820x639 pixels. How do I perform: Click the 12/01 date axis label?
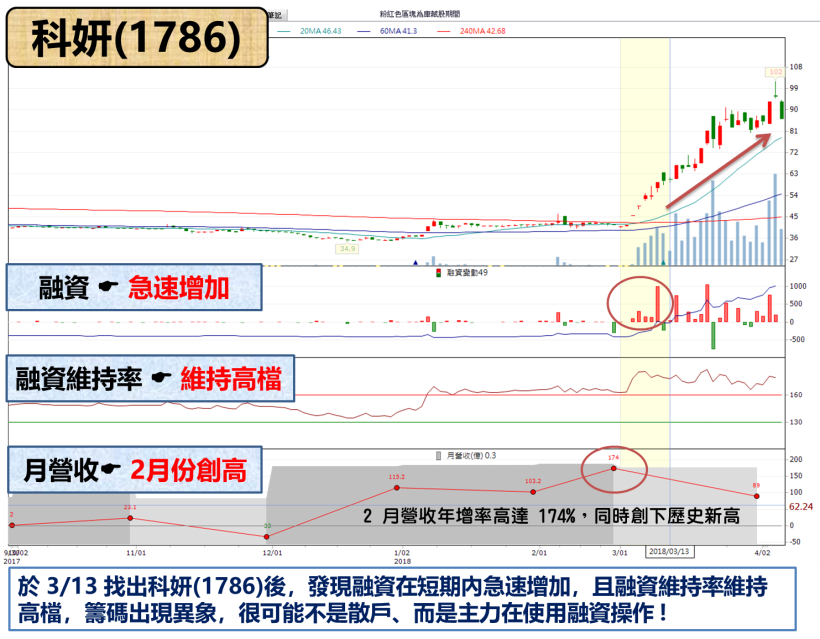pyautogui.click(x=272, y=553)
